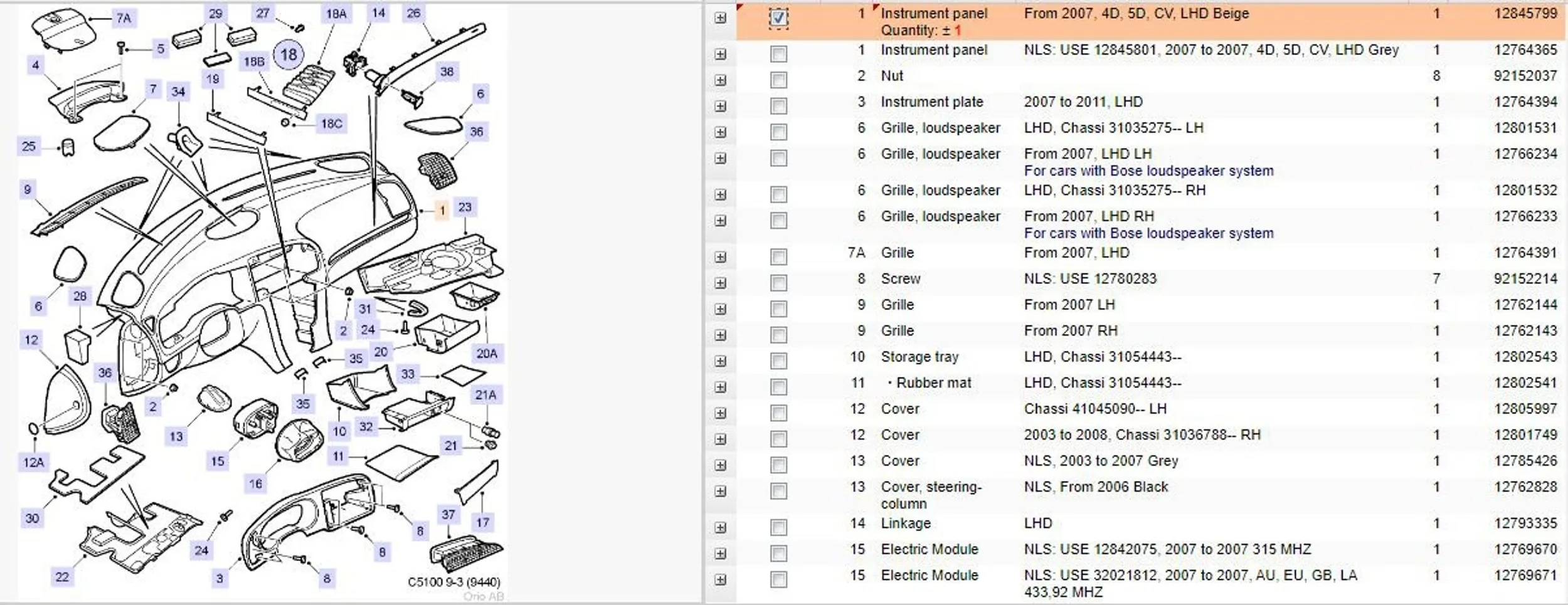Image resolution: width=1568 pixels, height=605 pixels.
Task: Click the circled 18 callout in the diagram
Action: [x=289, y=55]
